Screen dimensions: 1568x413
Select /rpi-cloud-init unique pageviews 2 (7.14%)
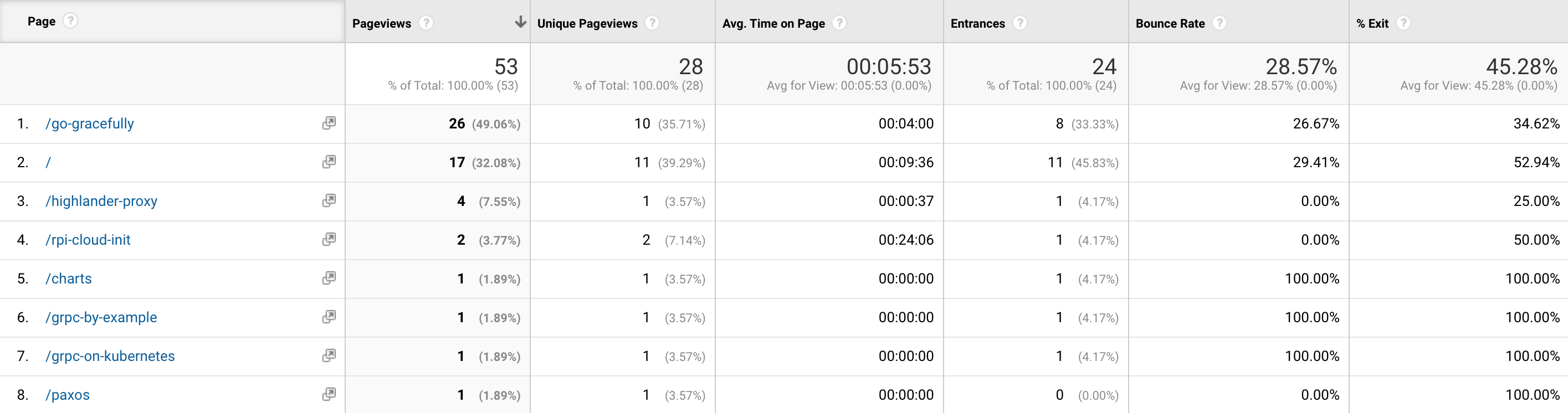tap(674, 240)
